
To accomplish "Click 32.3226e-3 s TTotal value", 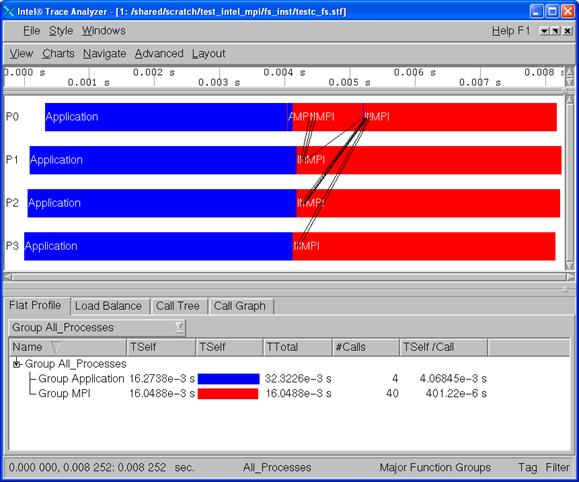I will tap(298, 379).
